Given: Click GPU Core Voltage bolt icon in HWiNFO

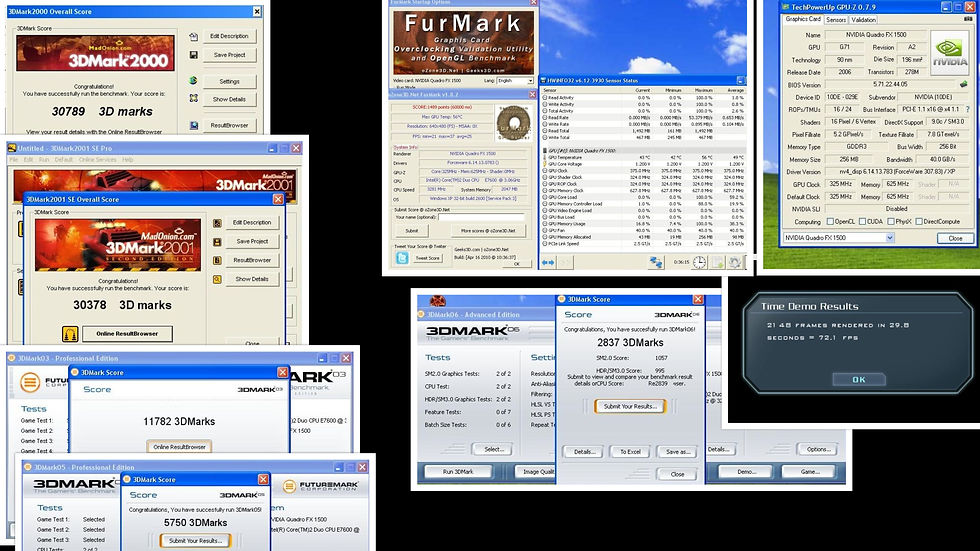Looking at the screenshot, I should tap(544, 164).
